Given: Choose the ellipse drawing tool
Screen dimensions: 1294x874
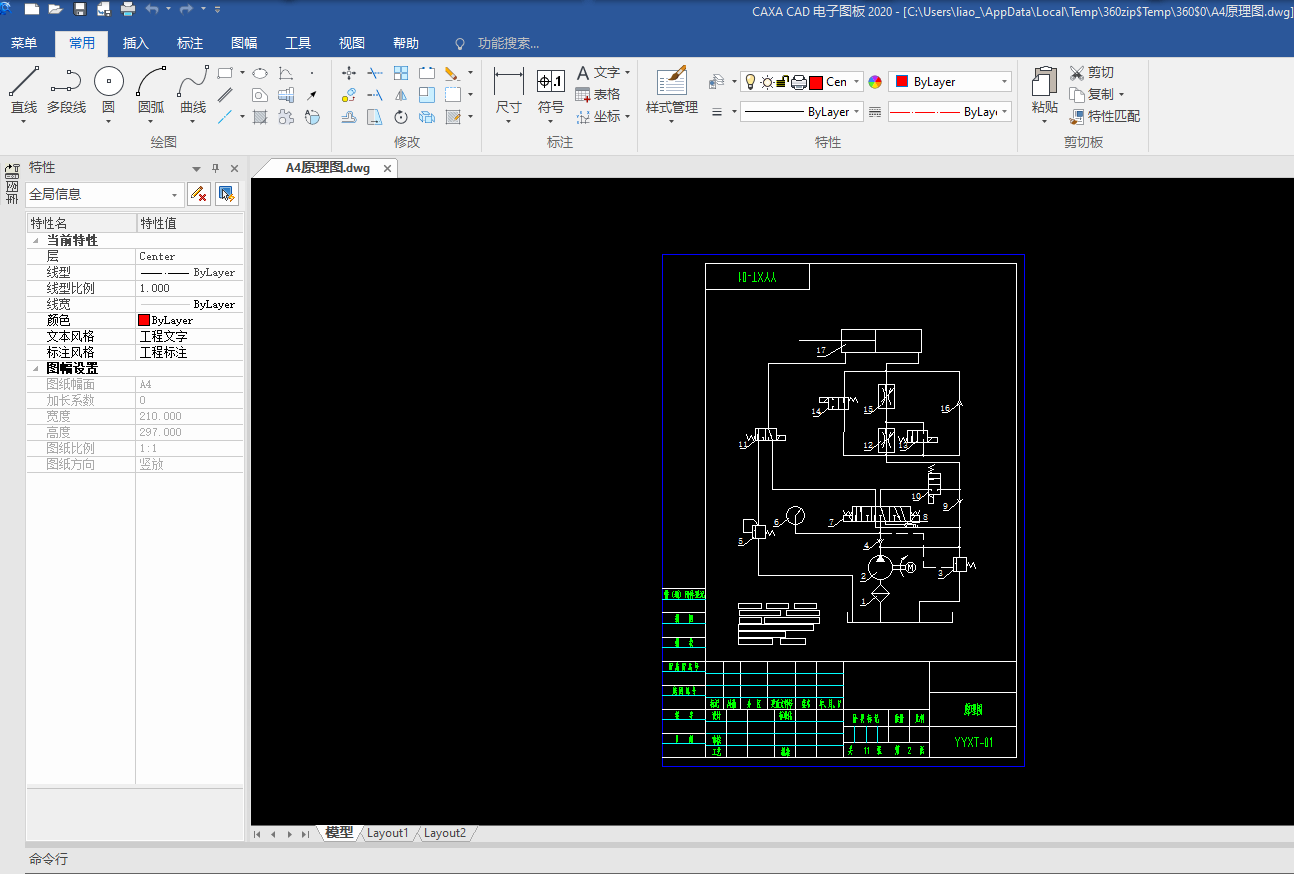Looking at the screenshot, I should (259, 73).
